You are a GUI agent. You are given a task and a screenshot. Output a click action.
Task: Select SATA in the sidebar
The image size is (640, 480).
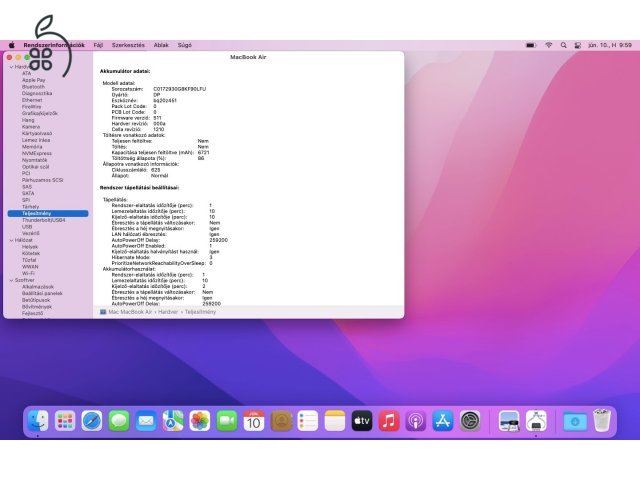[x=28, y=193]
